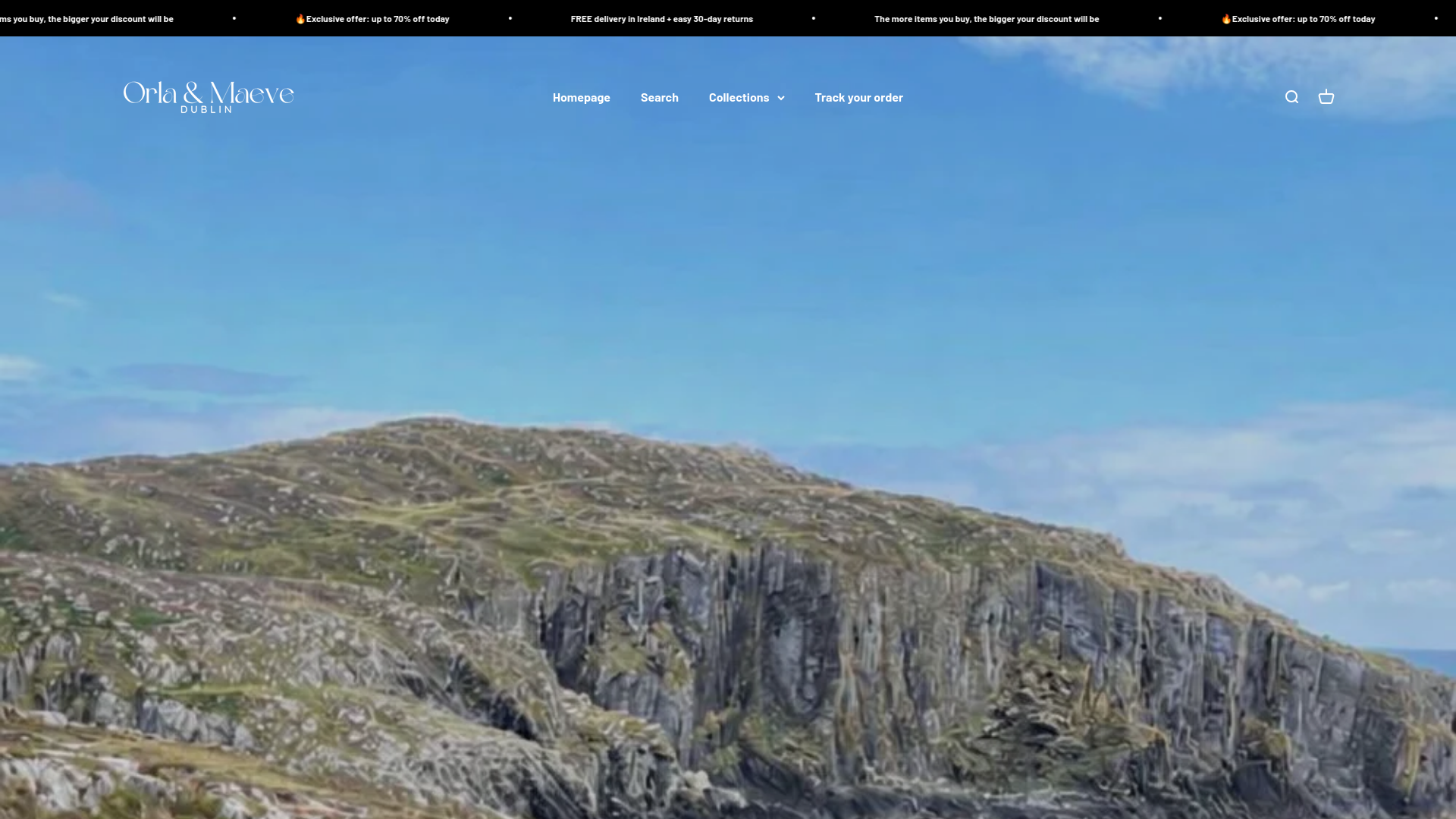Click the full 'The more items you buy' announcement
Screen dimensions: 1456x819
[986, 19]
